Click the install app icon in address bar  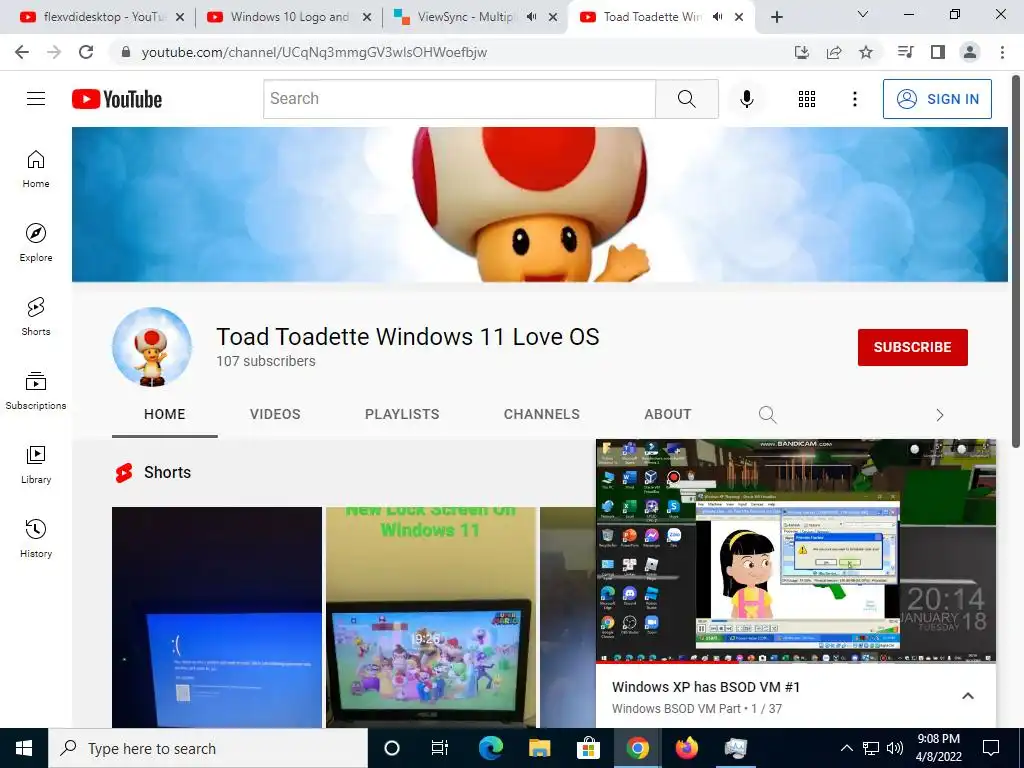pyautogui.click(x=802, y=52)
